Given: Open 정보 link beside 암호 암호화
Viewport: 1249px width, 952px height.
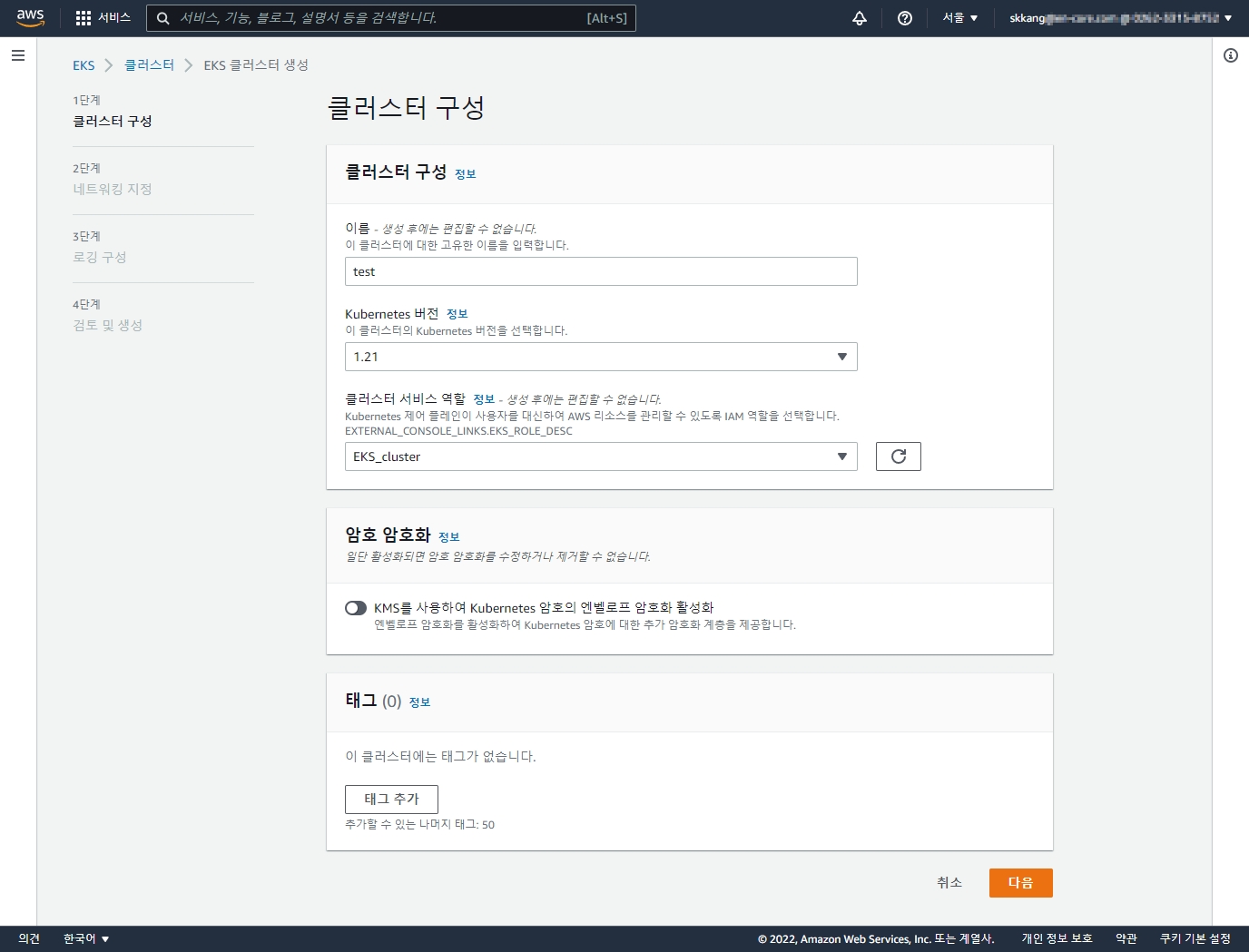Looking at the screenshot, I should [449, 537].
